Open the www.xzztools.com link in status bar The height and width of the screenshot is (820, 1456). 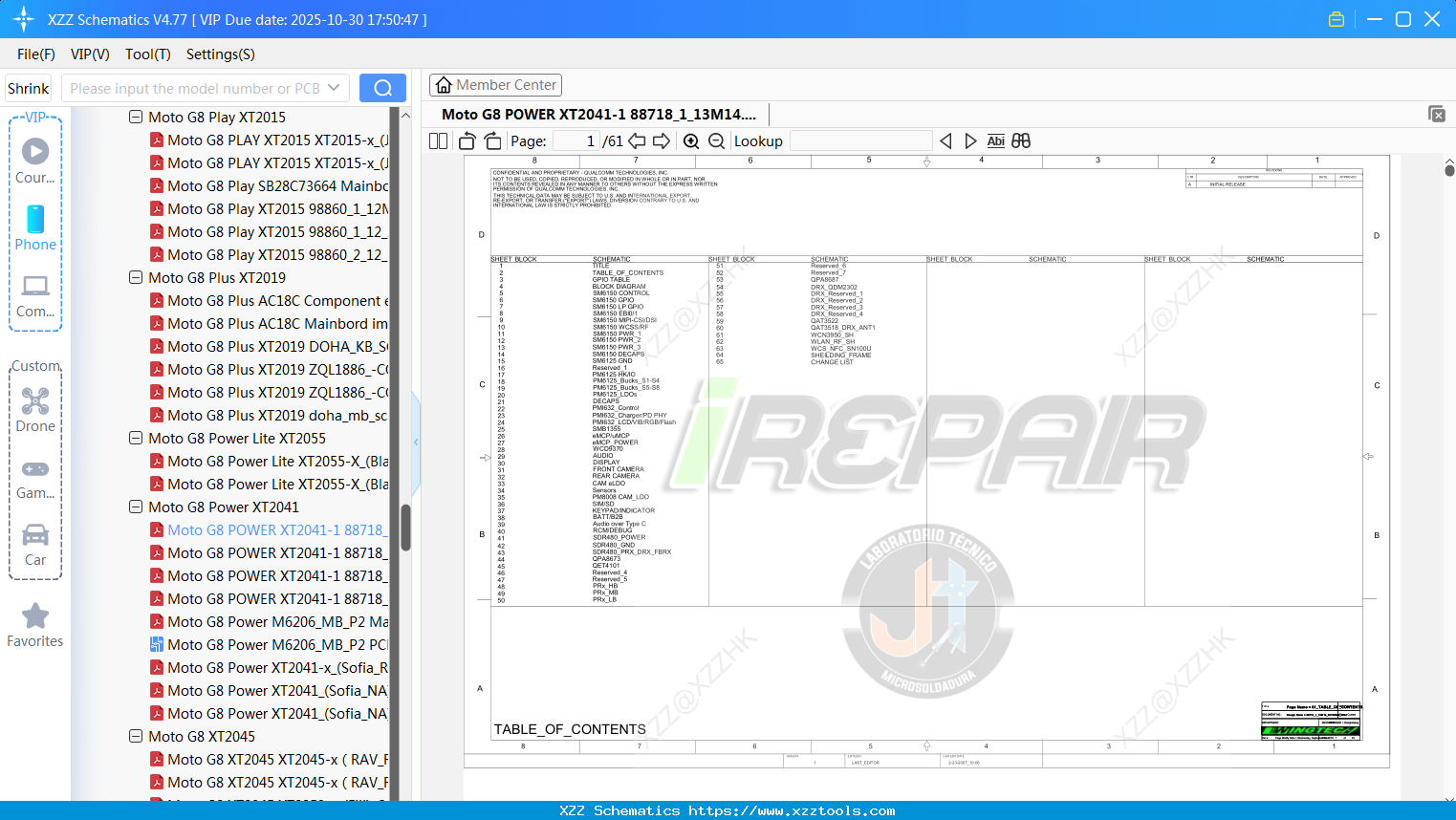pos(793,810)
